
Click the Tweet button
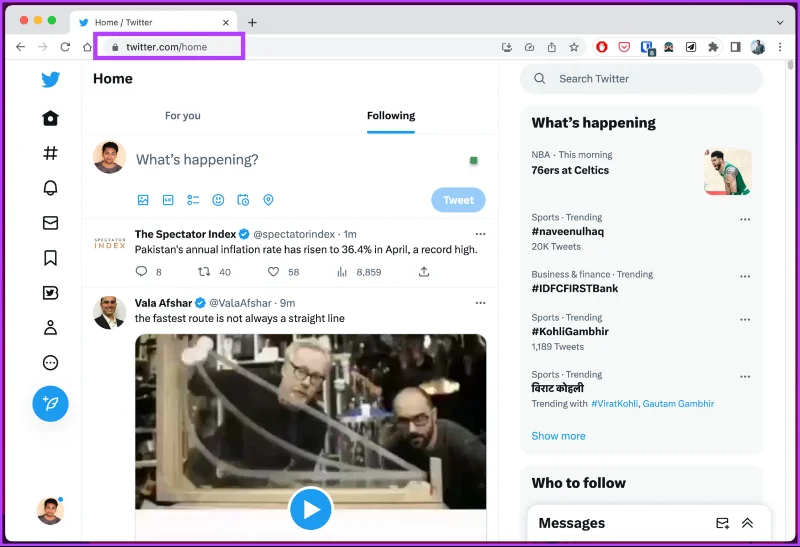tap(458, 200)
